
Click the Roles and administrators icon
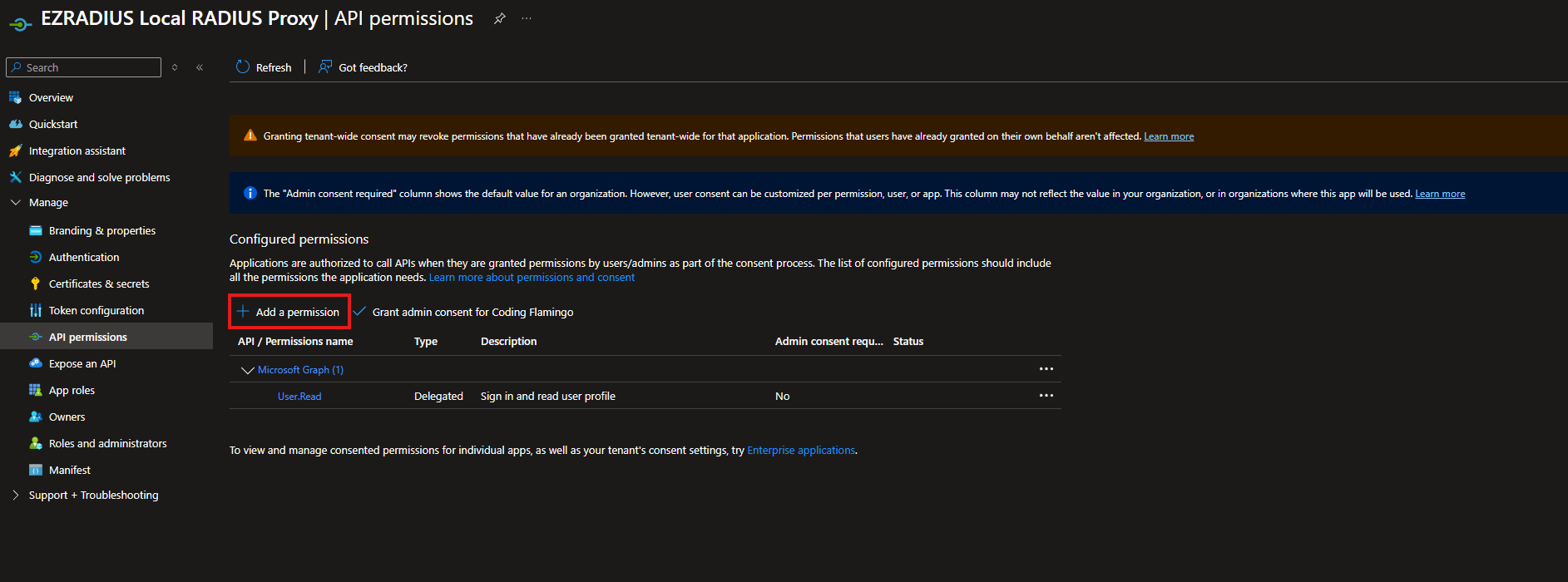click(x=36, y=443)
